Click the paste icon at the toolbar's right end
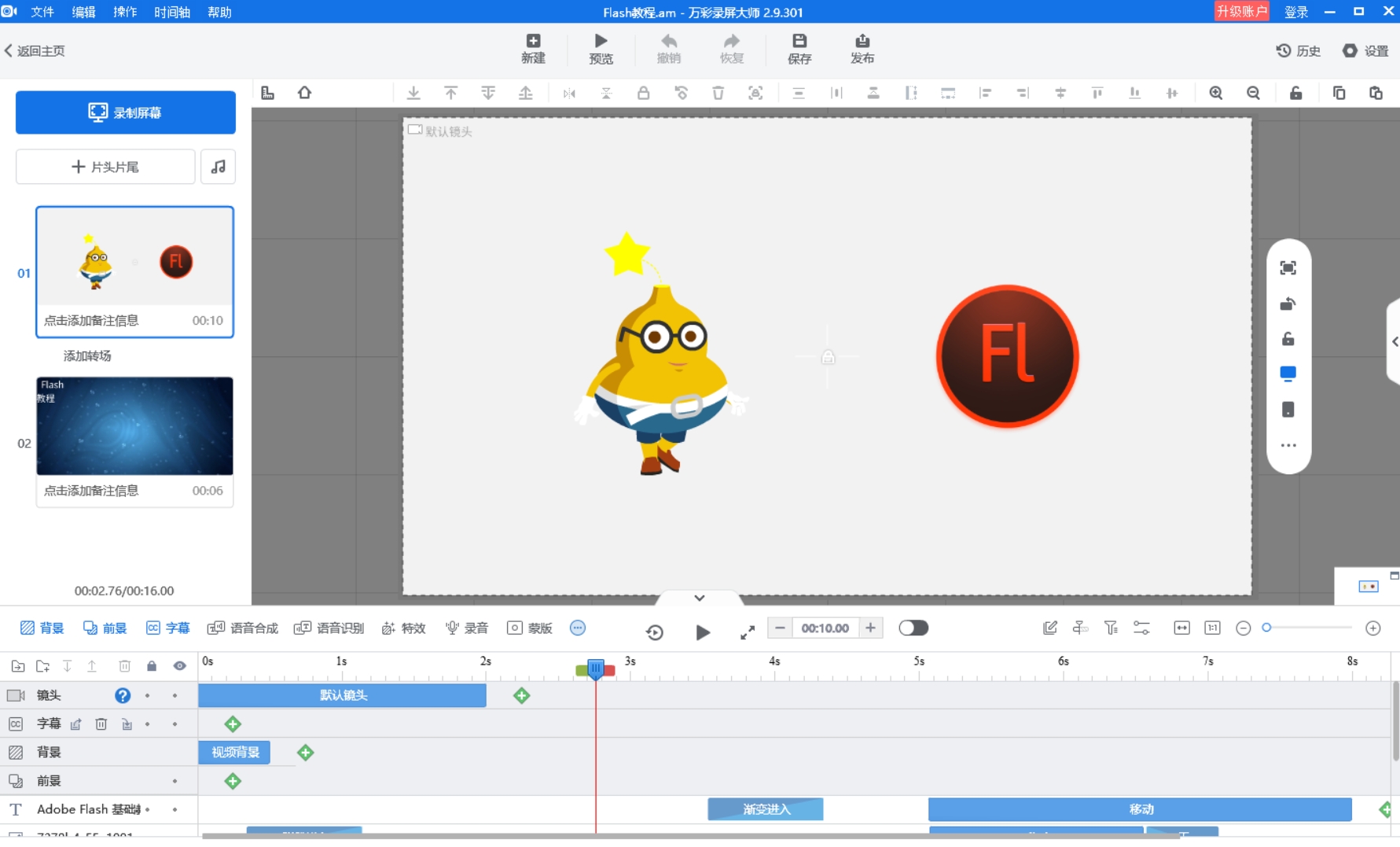Viewport: 1400px width, 847px height. (x=1376, y=93)
